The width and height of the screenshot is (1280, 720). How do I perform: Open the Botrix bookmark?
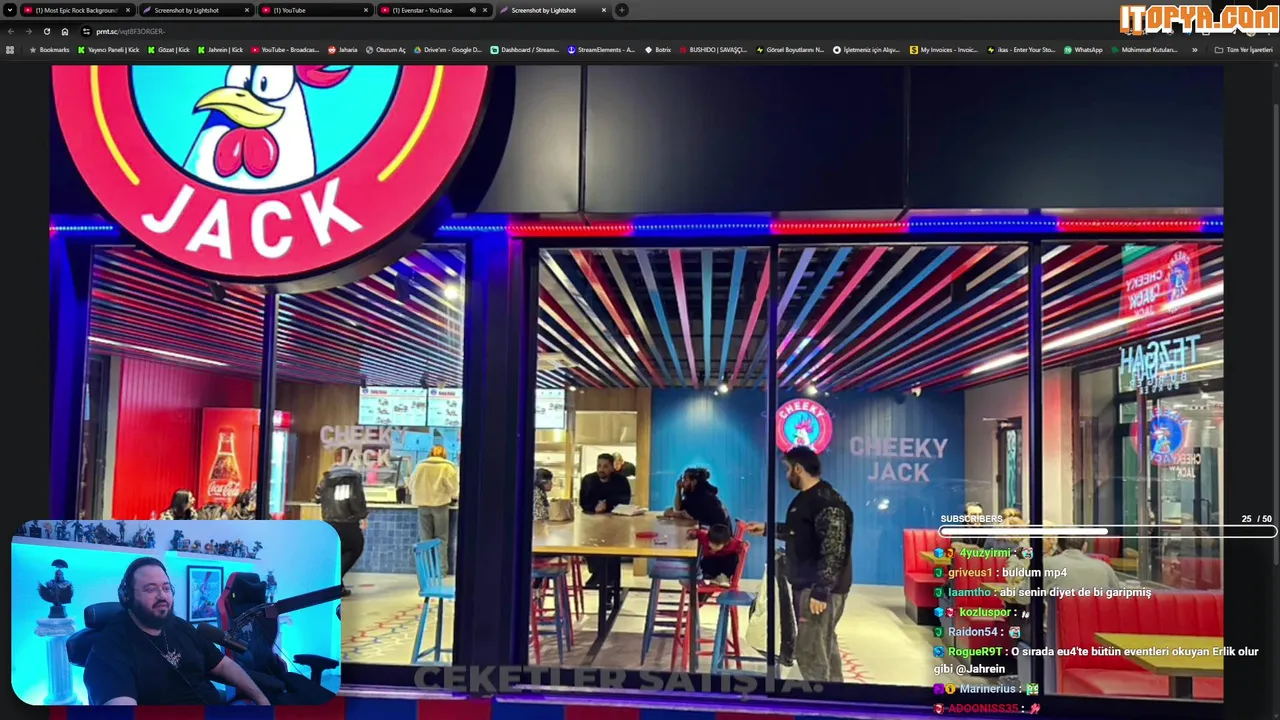pyautogui.click(x=658, y=49)
